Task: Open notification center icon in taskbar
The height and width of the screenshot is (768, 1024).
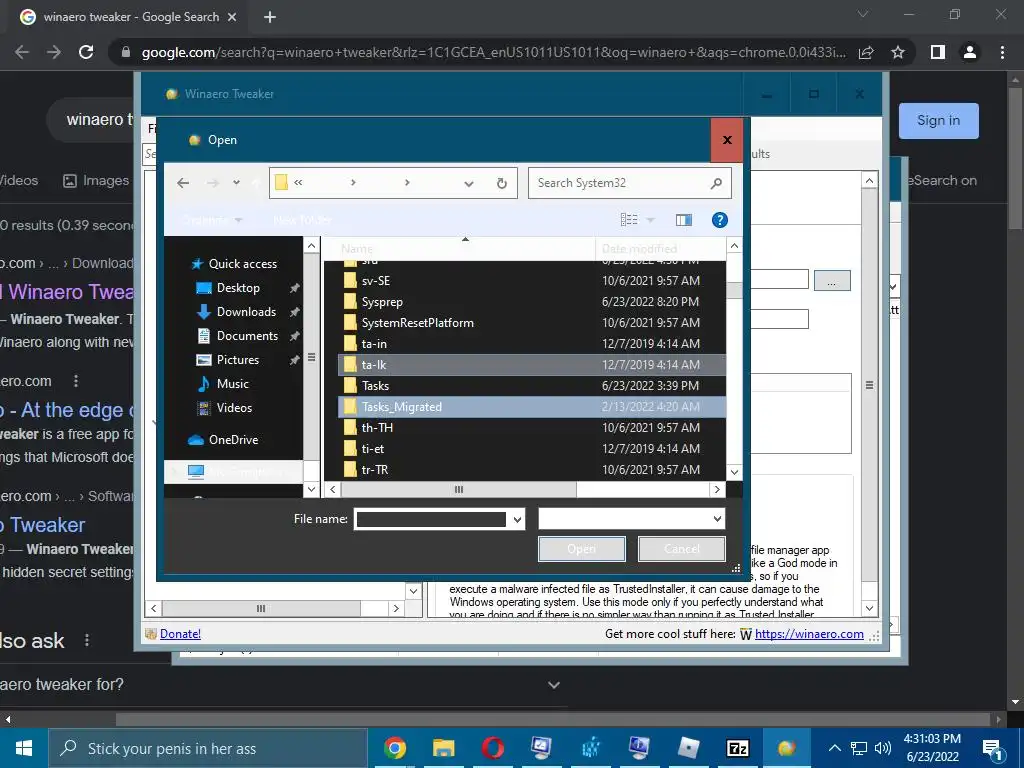Action: 993,749
